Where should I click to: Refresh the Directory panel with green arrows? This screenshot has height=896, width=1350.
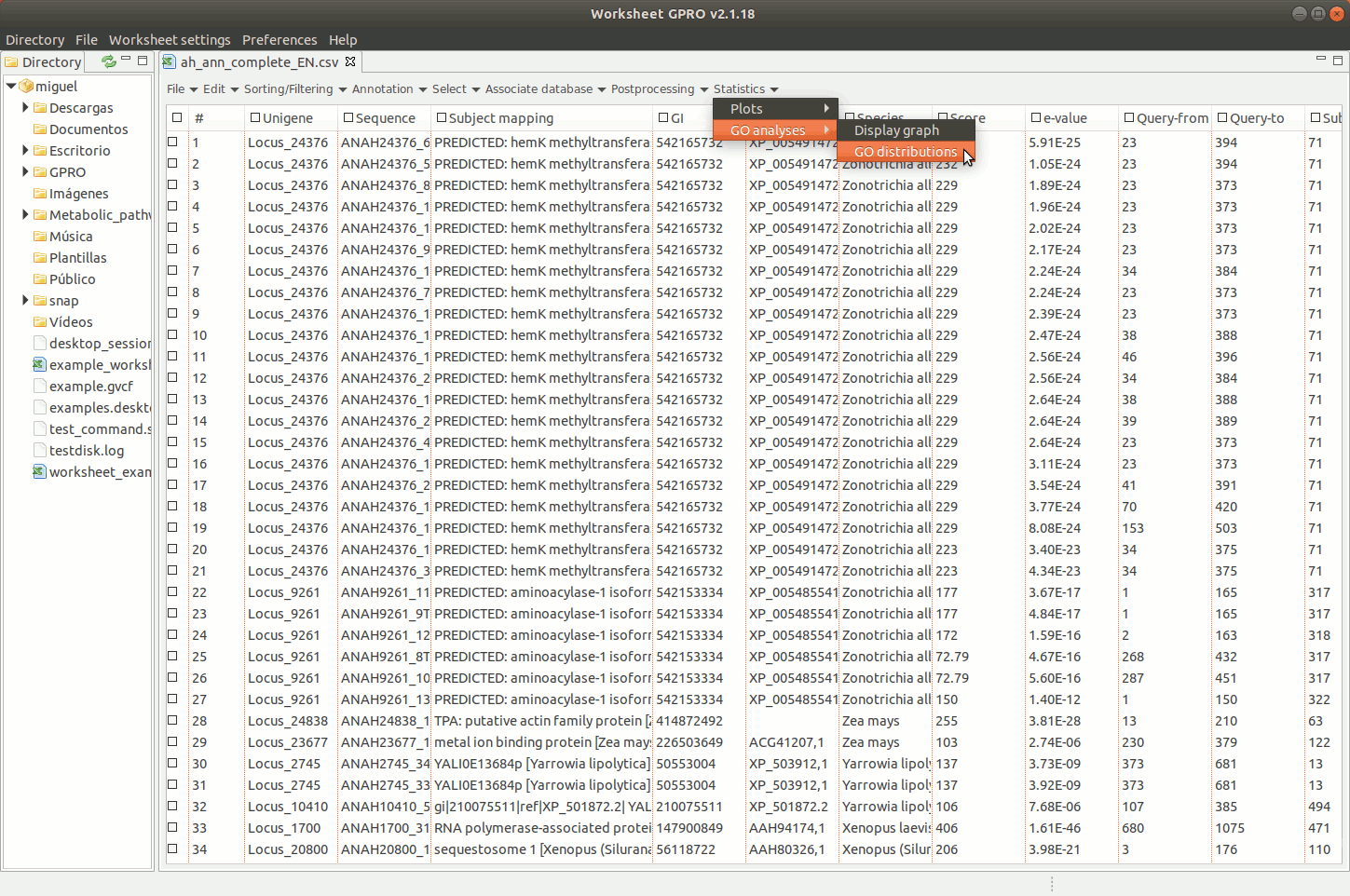109,61
